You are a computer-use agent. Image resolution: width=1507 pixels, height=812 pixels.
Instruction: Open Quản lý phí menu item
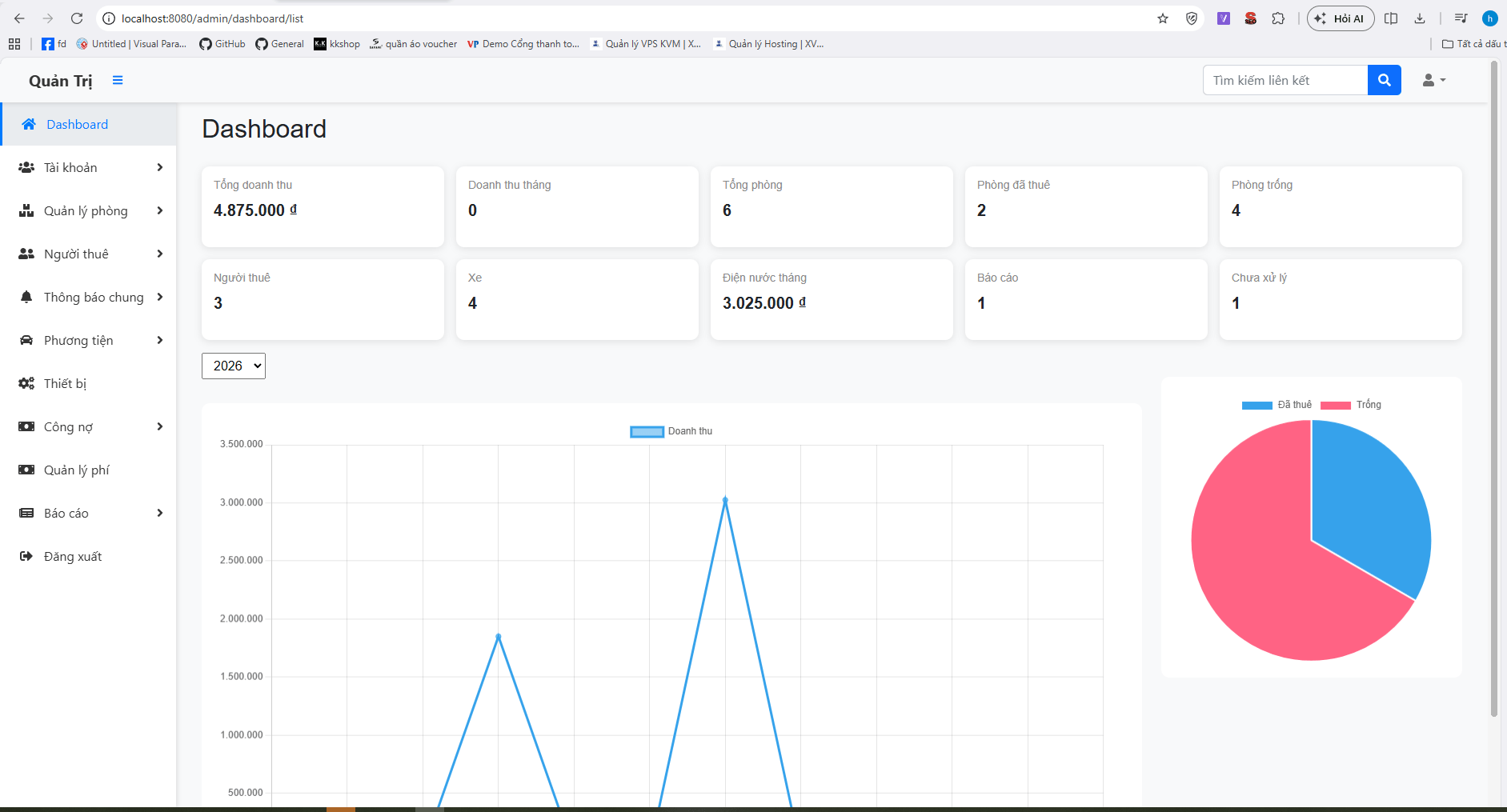pyautogui.click(x=88, y=470)
